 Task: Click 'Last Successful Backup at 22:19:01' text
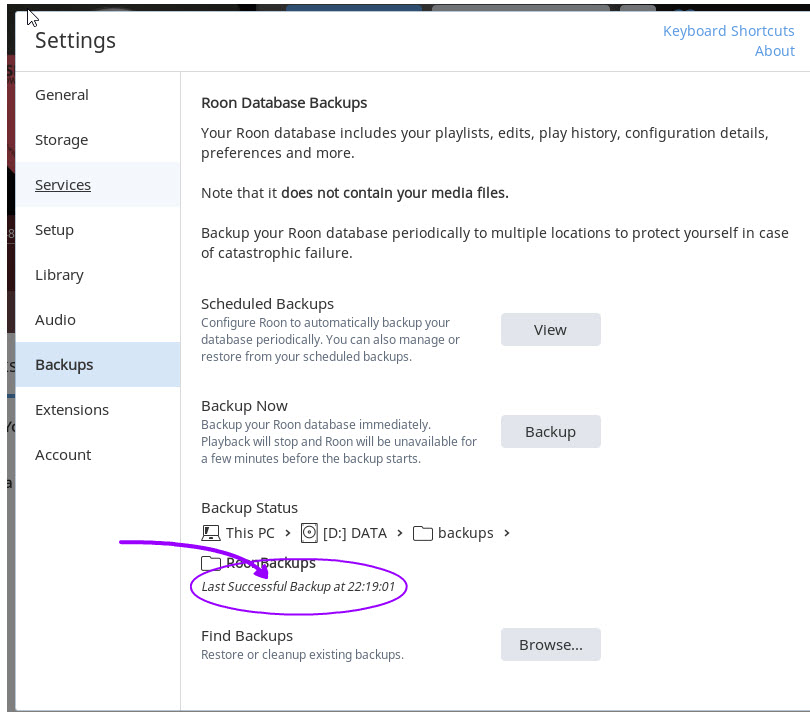298,586
